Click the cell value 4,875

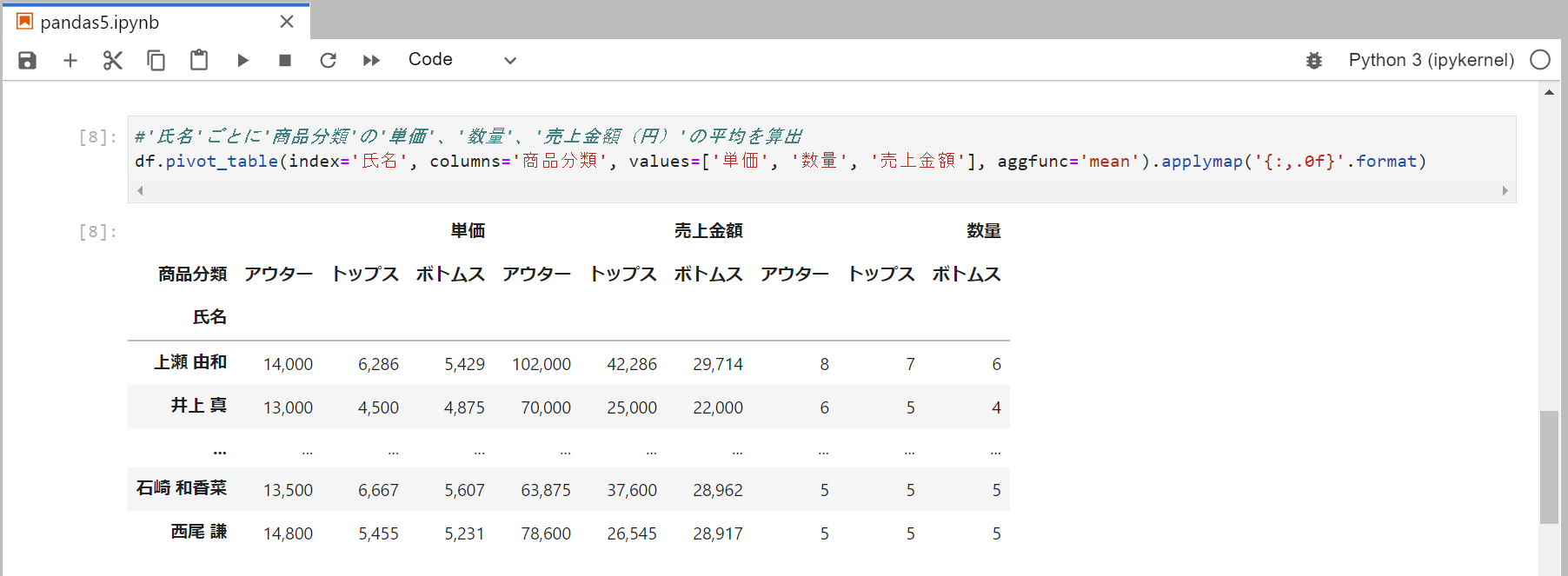point(464,408)
